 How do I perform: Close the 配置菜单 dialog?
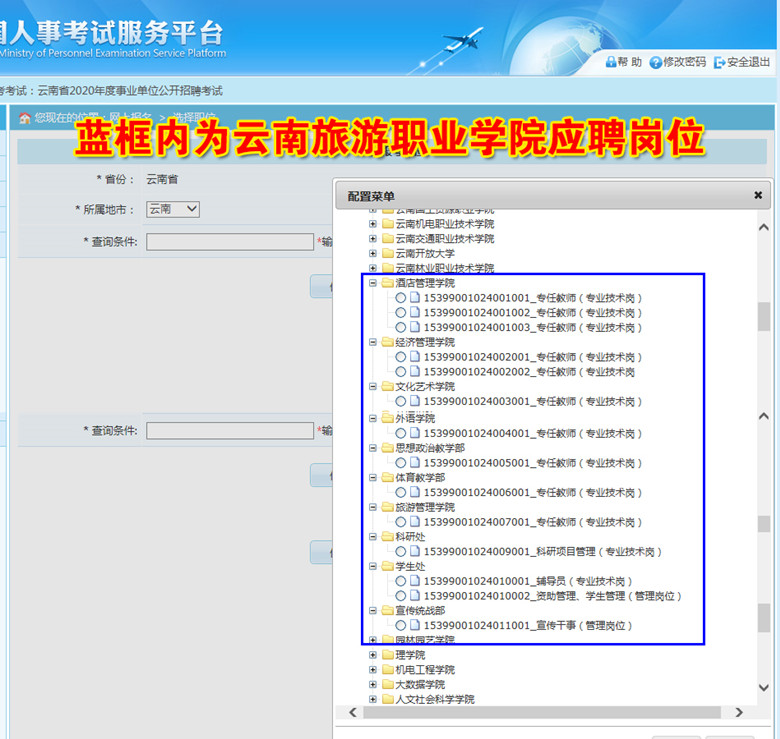point(758,195)
